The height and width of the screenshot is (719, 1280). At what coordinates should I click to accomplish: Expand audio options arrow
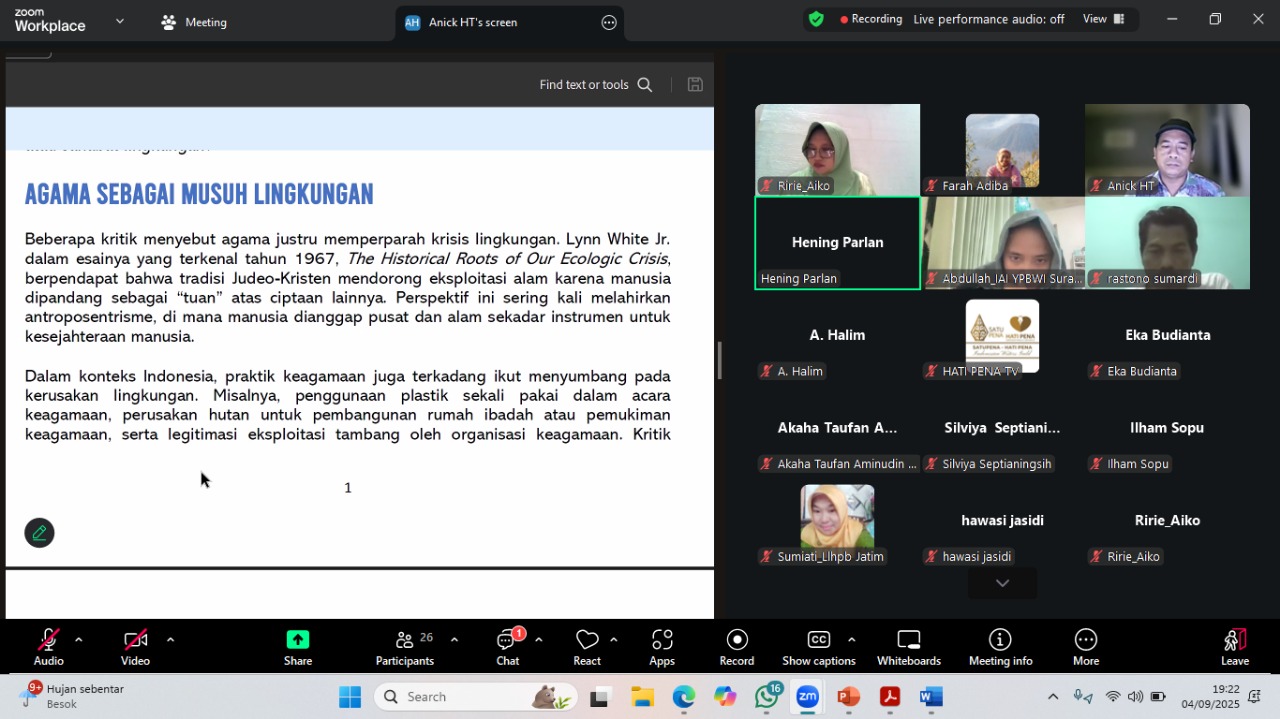click(79, 640)
